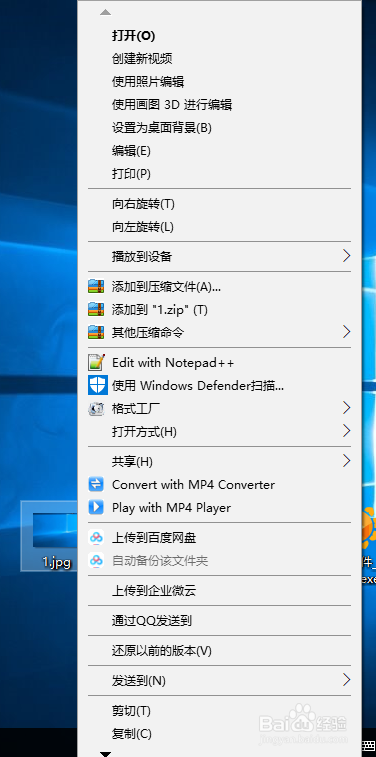Image resolution: width=376 pixels, height=757 pixels.
Task: Click the WinRAR icon beside 其他压缩命令
Action: tap(96, 332)
